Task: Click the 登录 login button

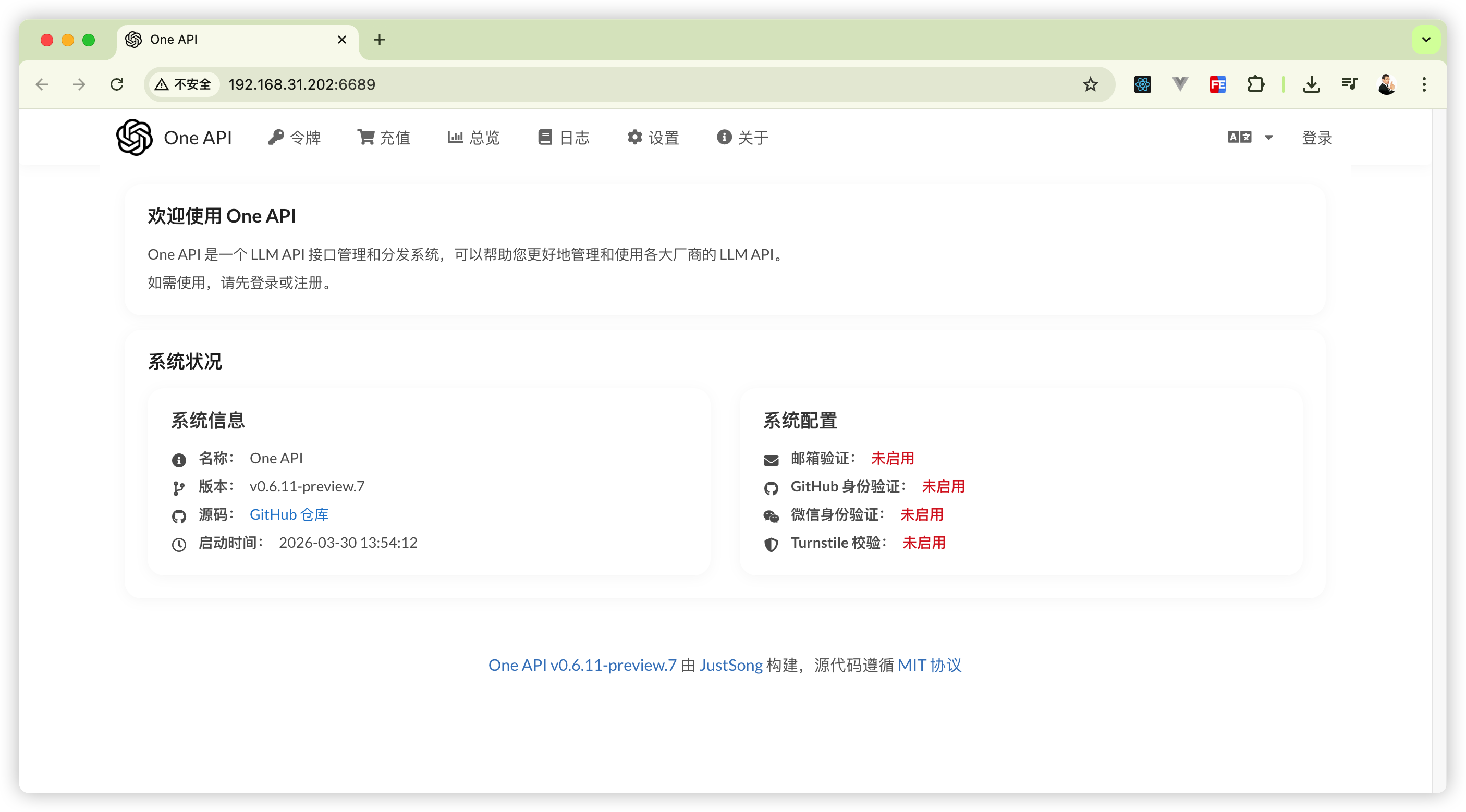Action: point(1316,137)
